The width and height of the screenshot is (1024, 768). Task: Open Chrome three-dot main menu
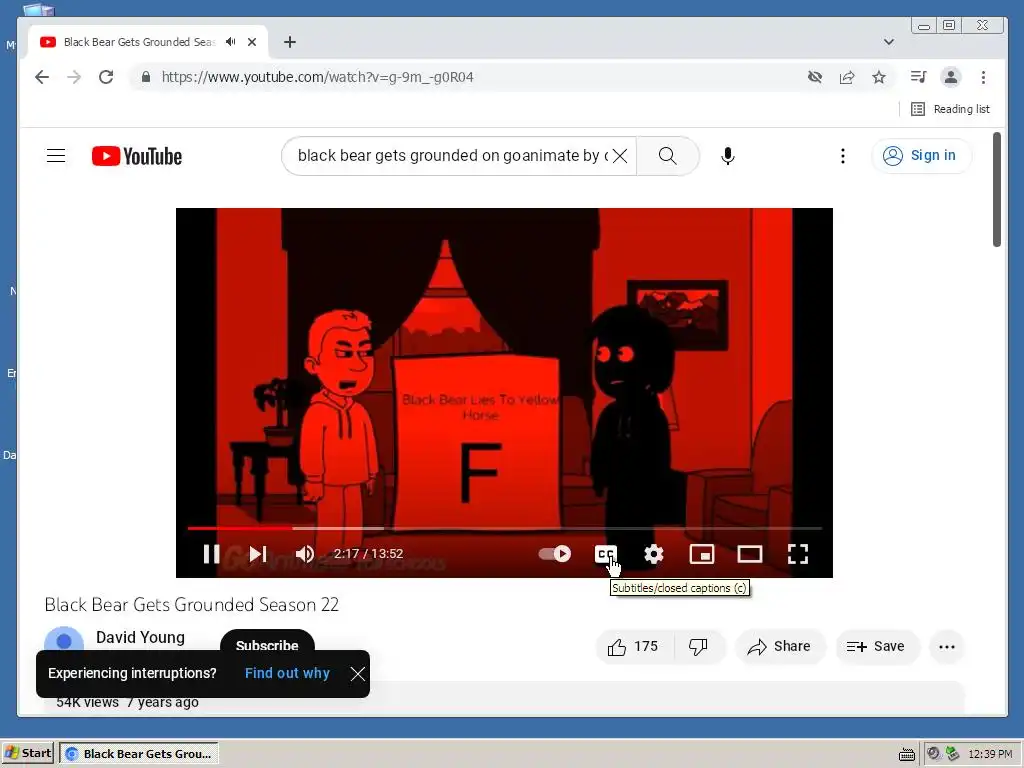click(984, 77)
